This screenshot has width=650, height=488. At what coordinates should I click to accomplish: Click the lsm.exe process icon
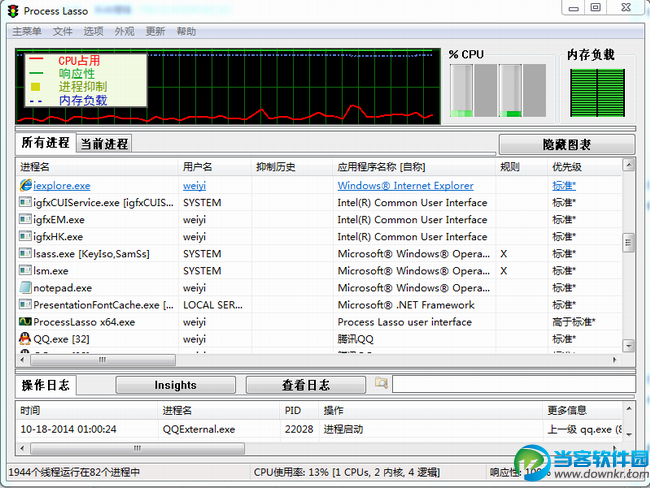(25, 270)
